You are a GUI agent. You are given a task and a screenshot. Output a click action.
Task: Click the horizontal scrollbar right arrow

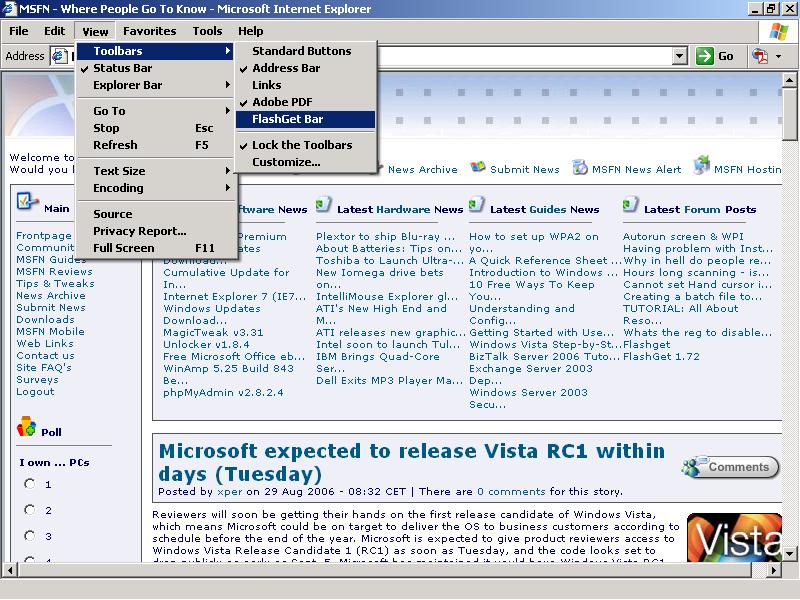pyautogui.click(x=774, y=570)
